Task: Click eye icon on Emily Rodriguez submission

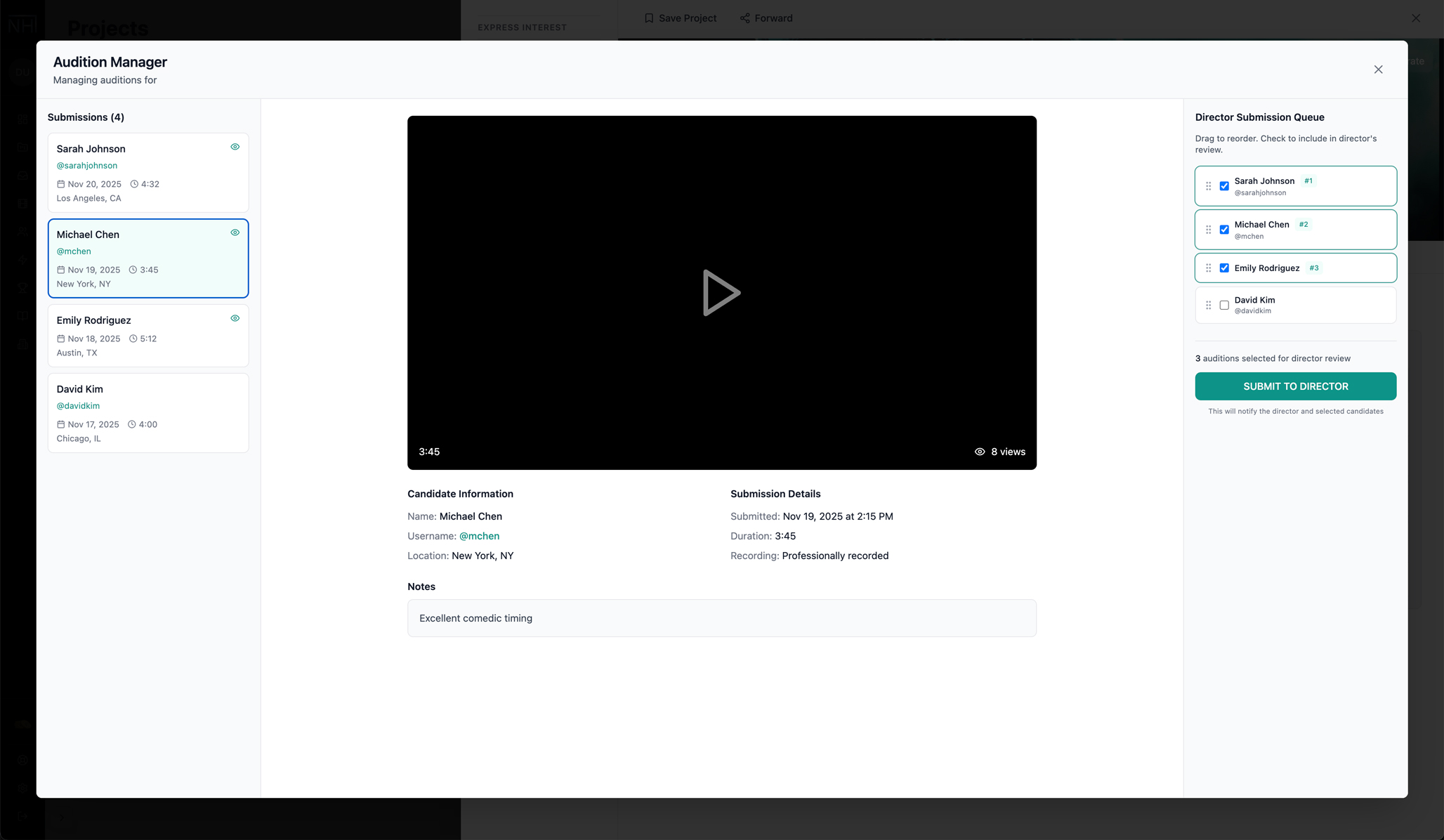Action: pyautogui.click(x=235, y=318)
